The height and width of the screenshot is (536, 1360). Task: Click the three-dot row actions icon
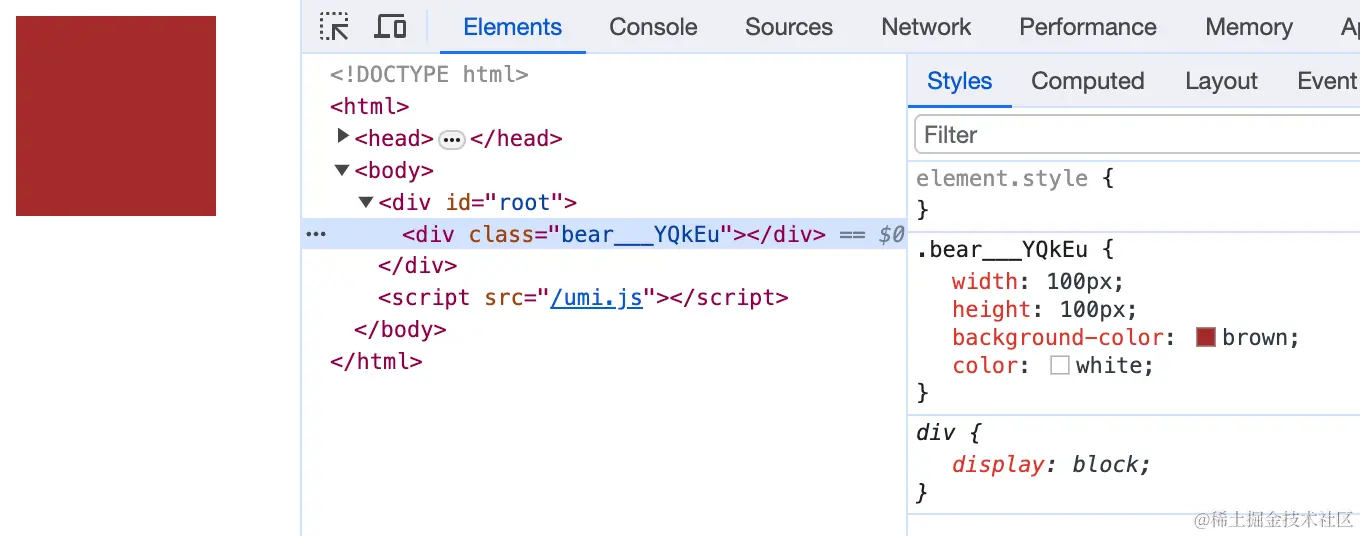point(316,234)
